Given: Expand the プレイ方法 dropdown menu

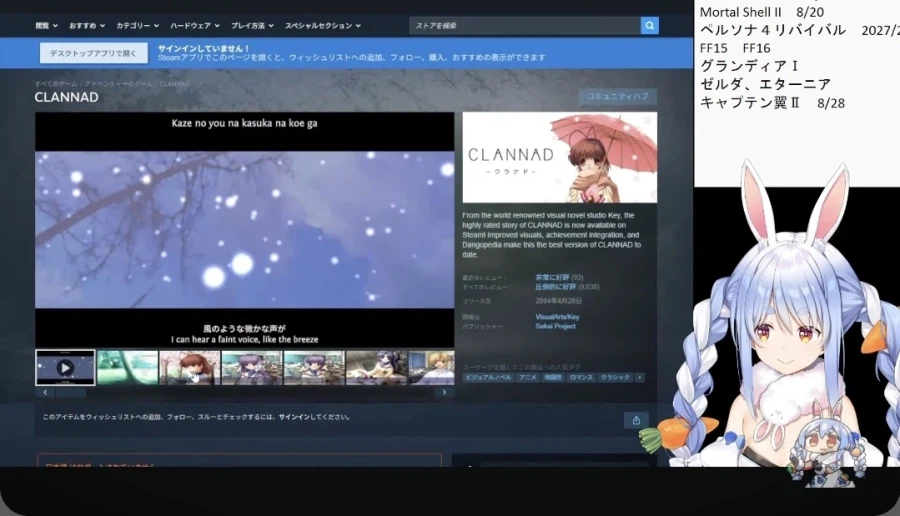Looking at the screenshot, I should tap(252, 25).
